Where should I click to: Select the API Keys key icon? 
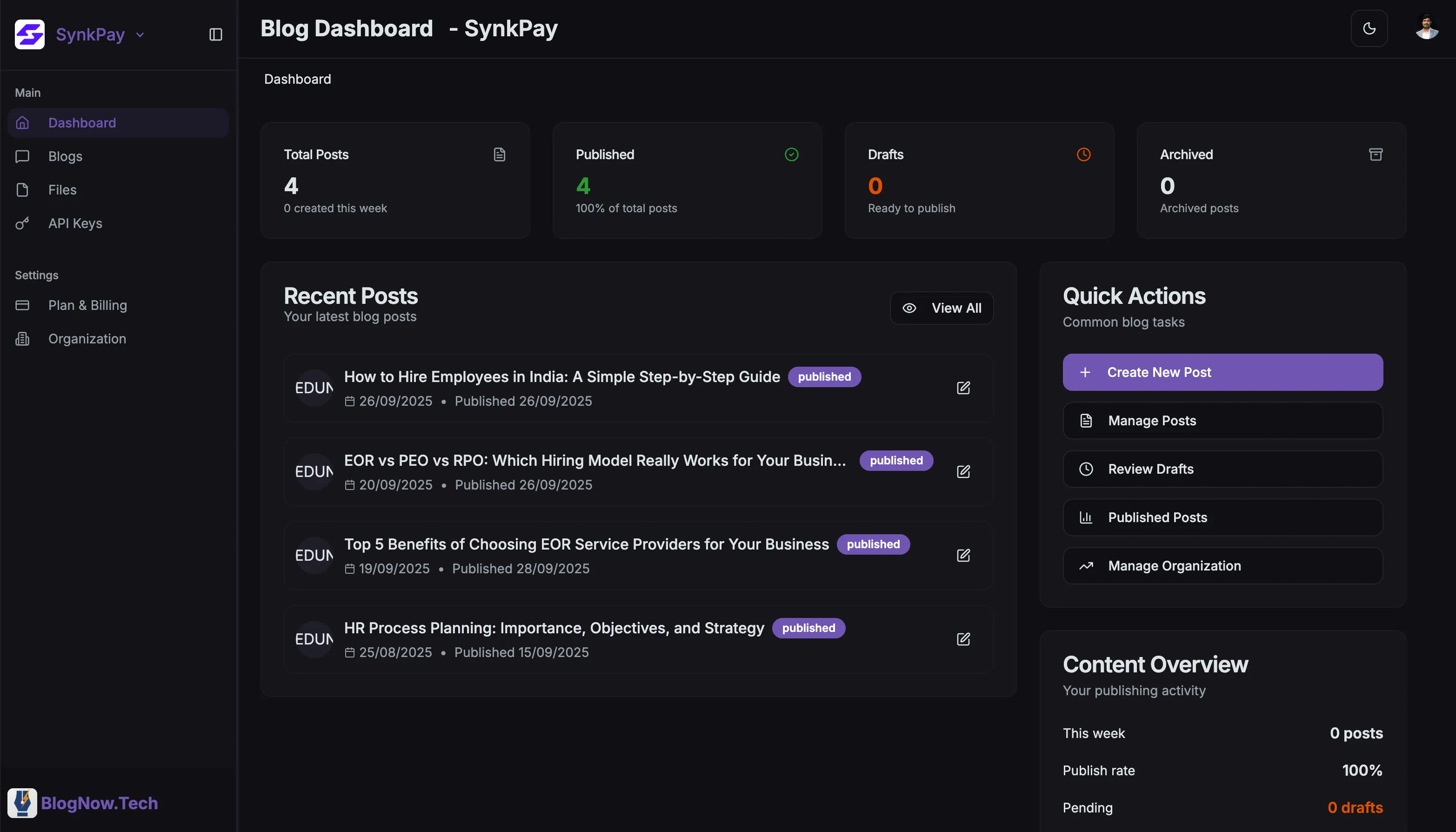coord(22,223)
